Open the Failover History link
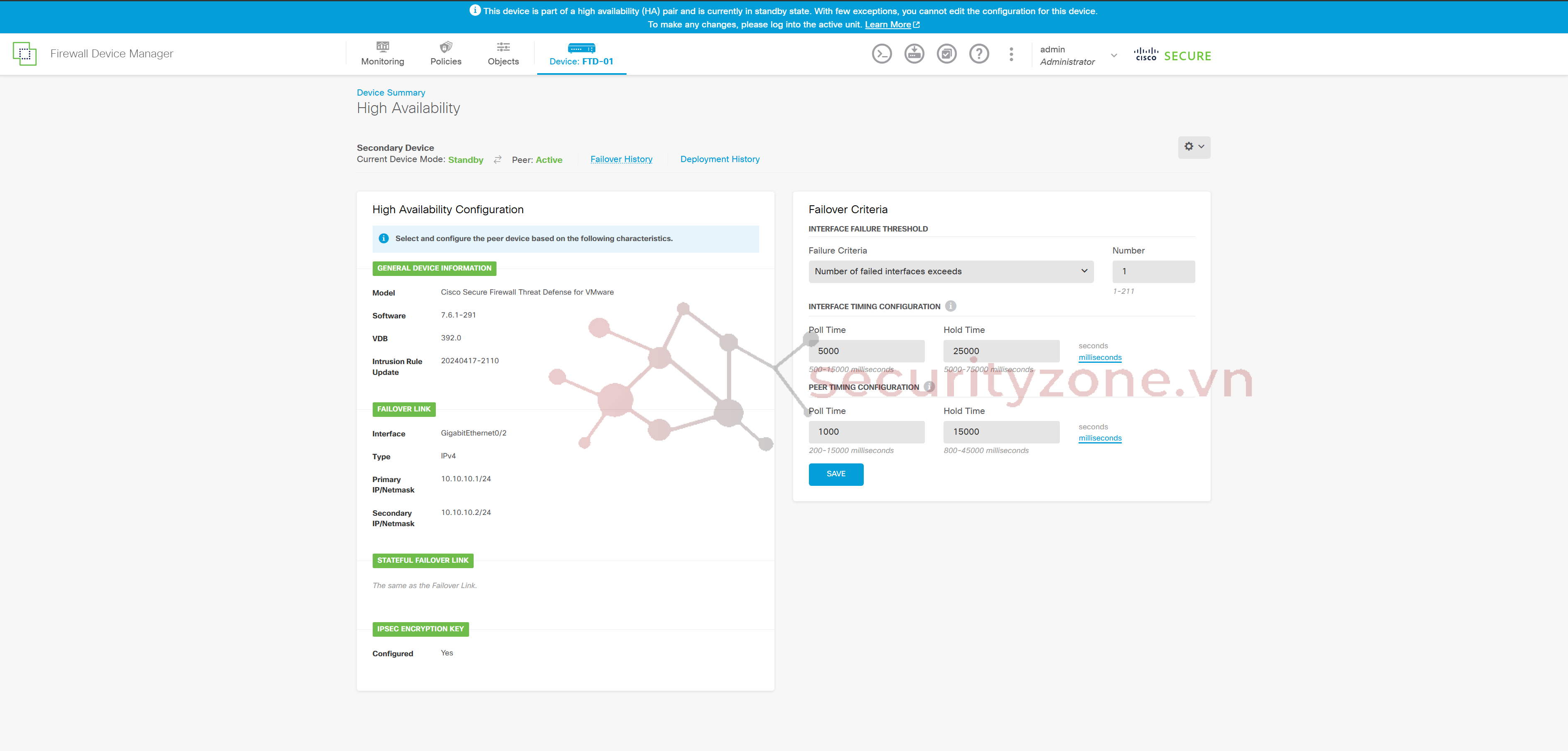Image resolution: width=1568 pixels, height=751 pixels. (x=621, y=159)
